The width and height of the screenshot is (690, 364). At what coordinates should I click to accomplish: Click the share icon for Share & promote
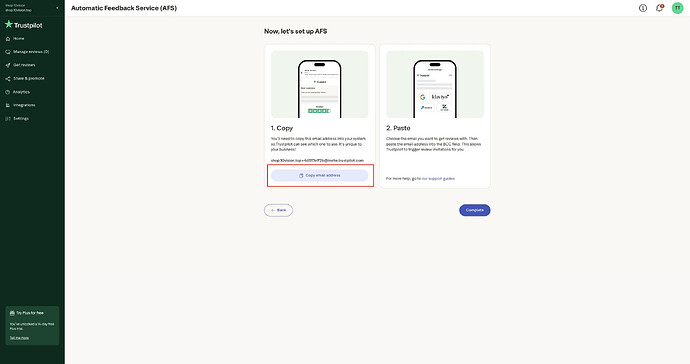[7, 79]
